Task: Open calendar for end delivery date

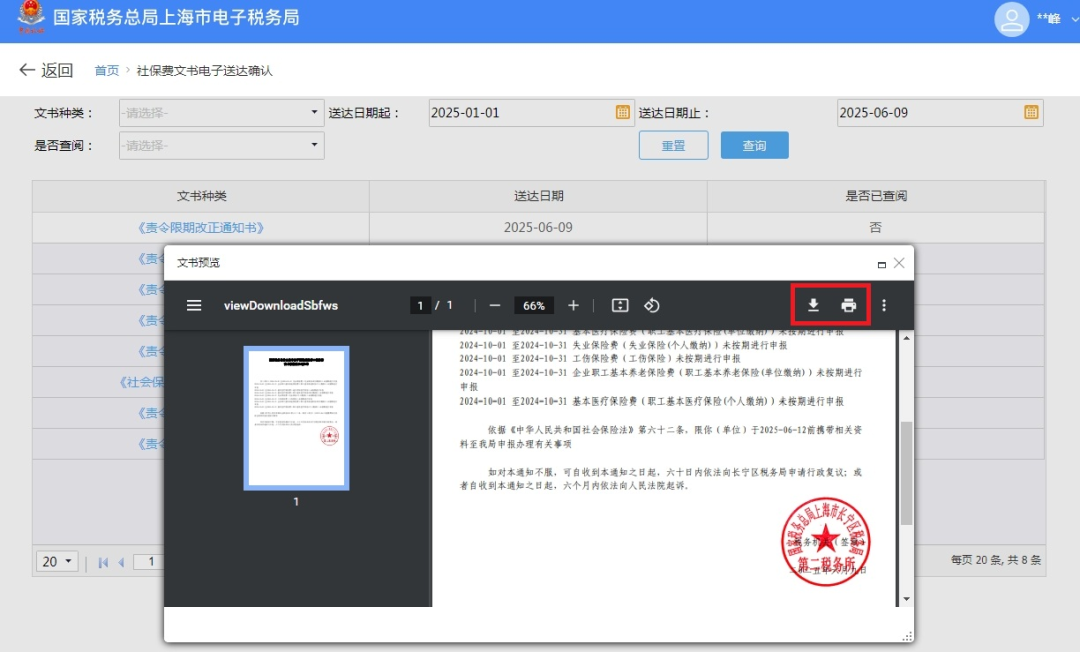Action: click(1031, 113)
